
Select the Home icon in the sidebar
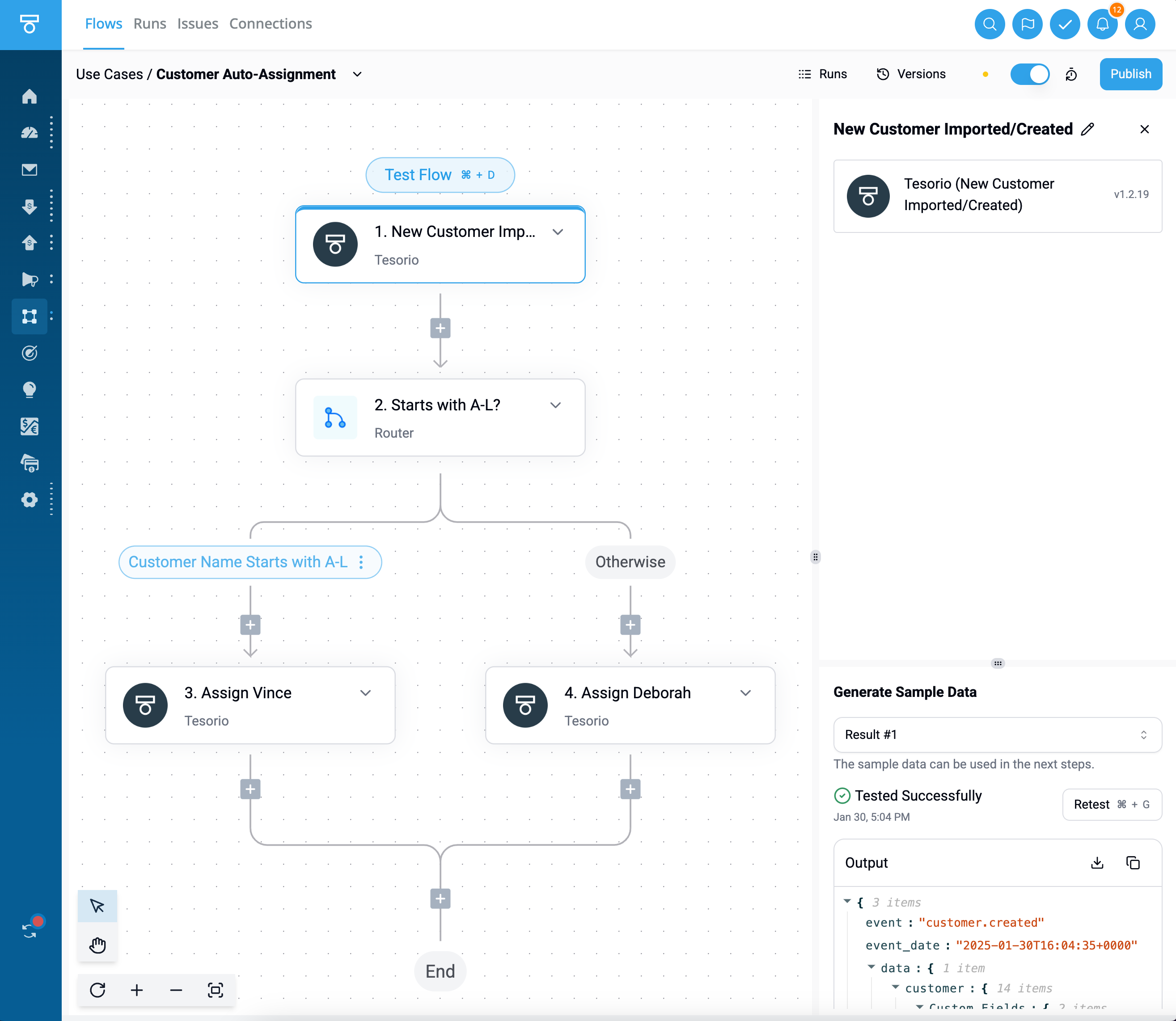[30, 97]
